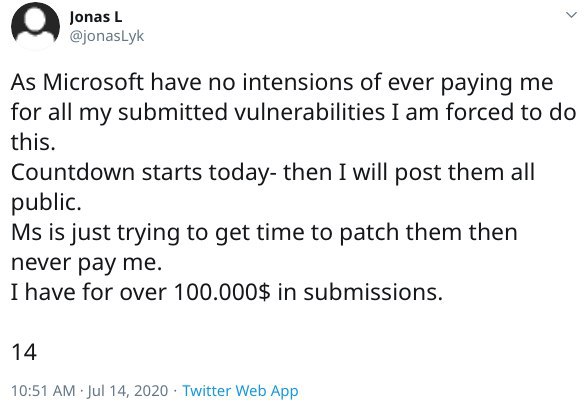Click the word 'intensions' in the tweet
This screenshot has width=588, height=407.
(298, 82)
